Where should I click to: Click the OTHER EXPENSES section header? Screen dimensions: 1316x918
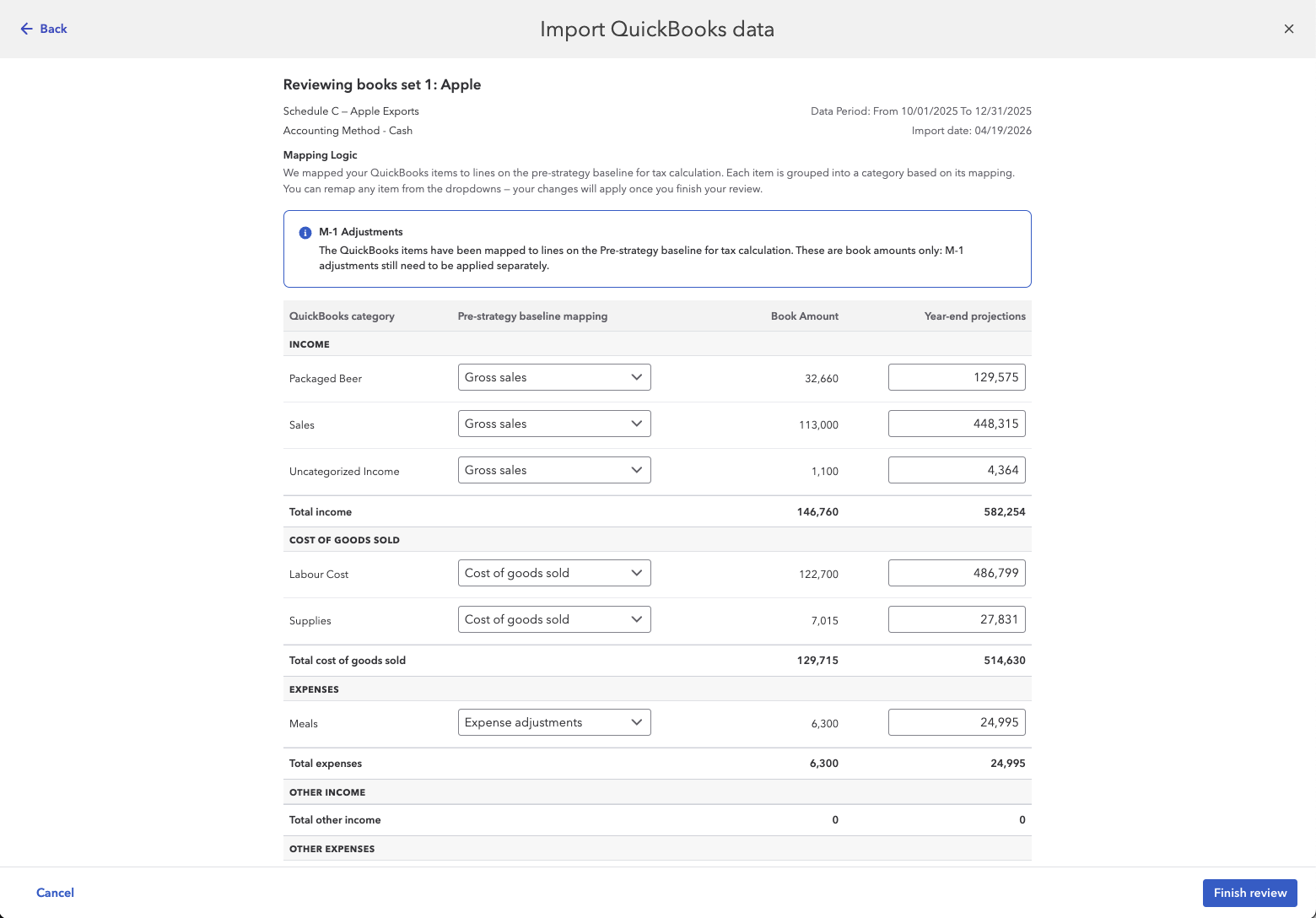(x=332, y=849)
